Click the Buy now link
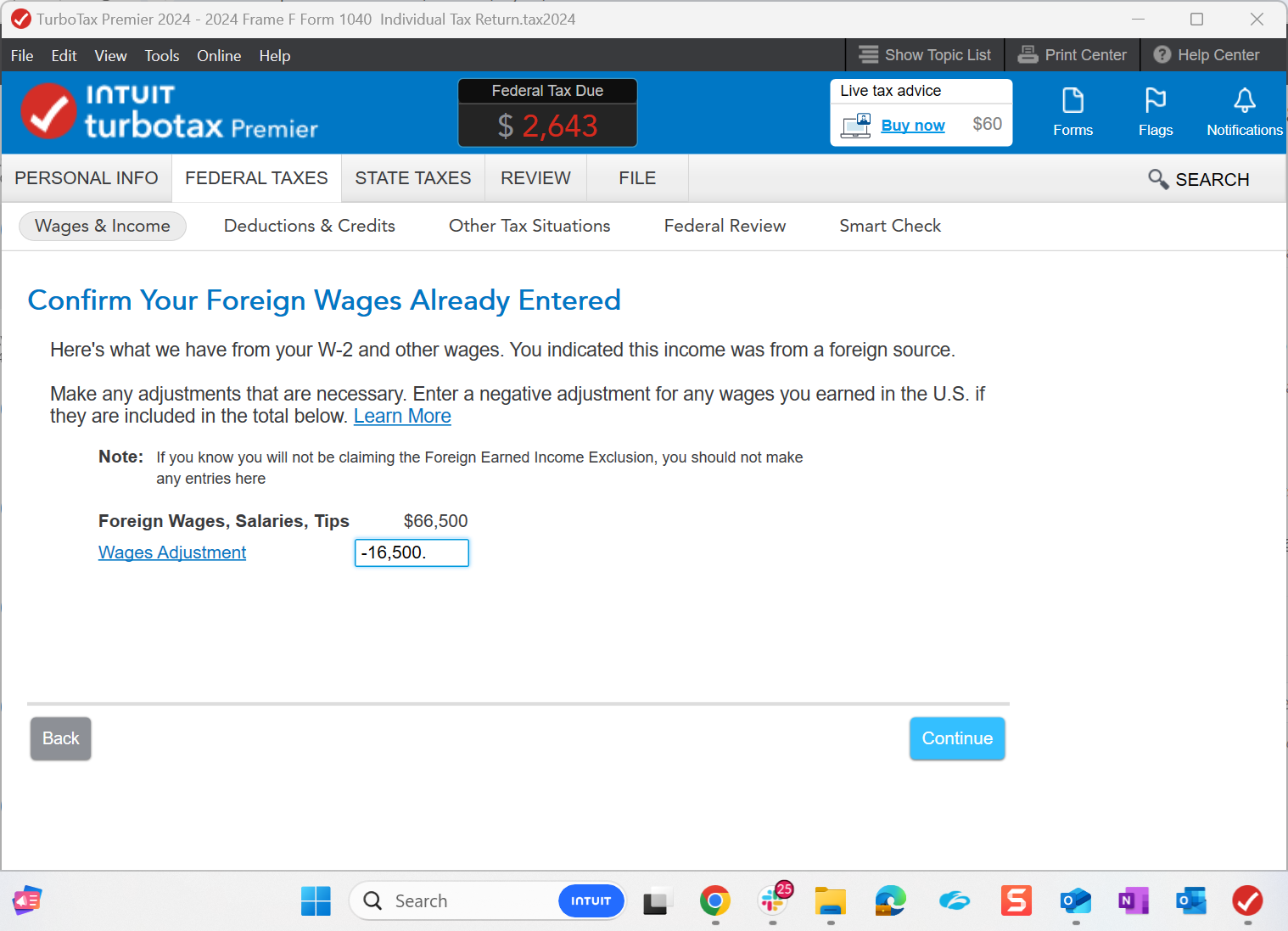This screenshot has width=1288, height=931. 913,126
